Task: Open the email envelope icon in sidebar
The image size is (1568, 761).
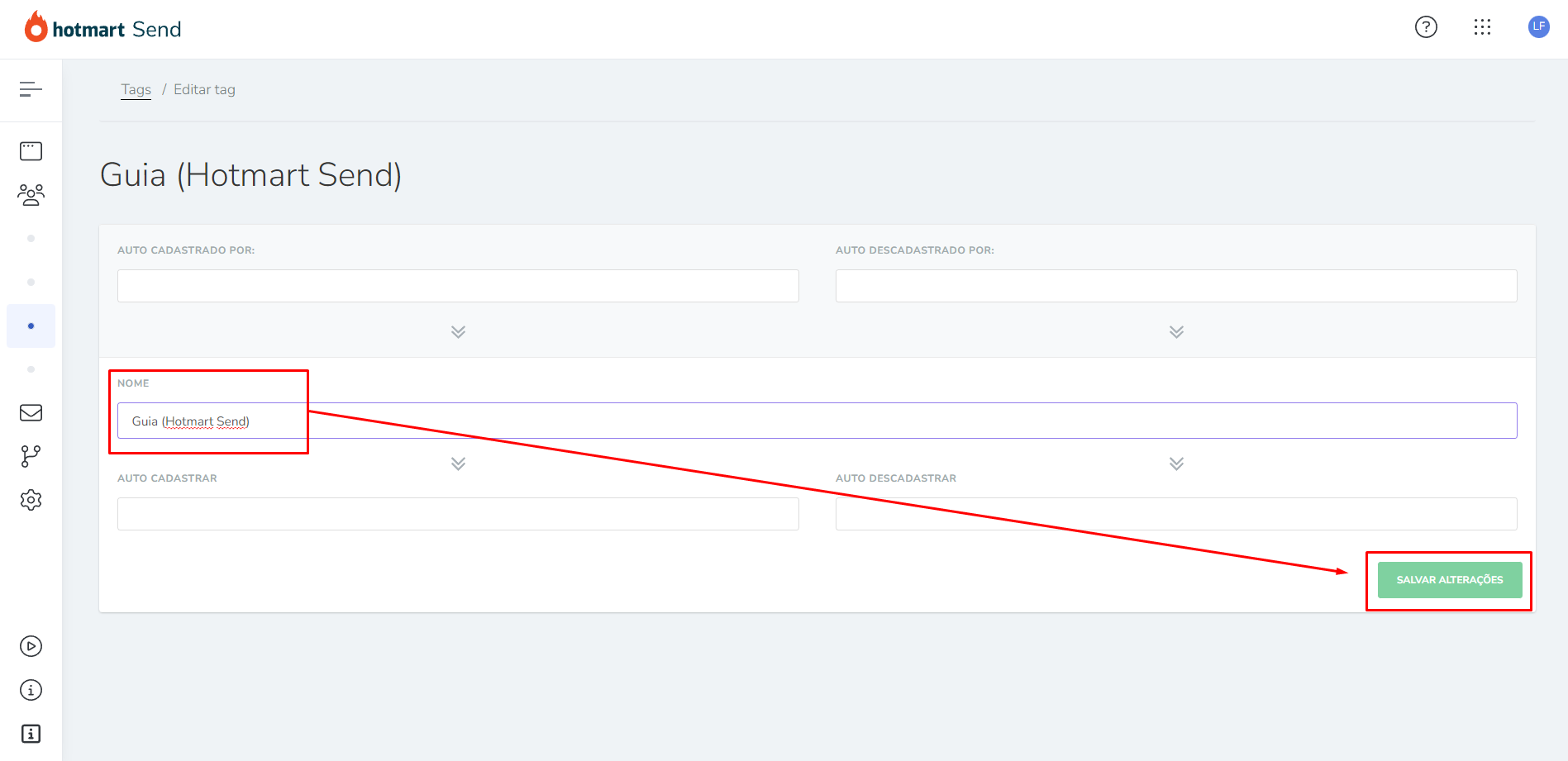Action: coord(31,412)
